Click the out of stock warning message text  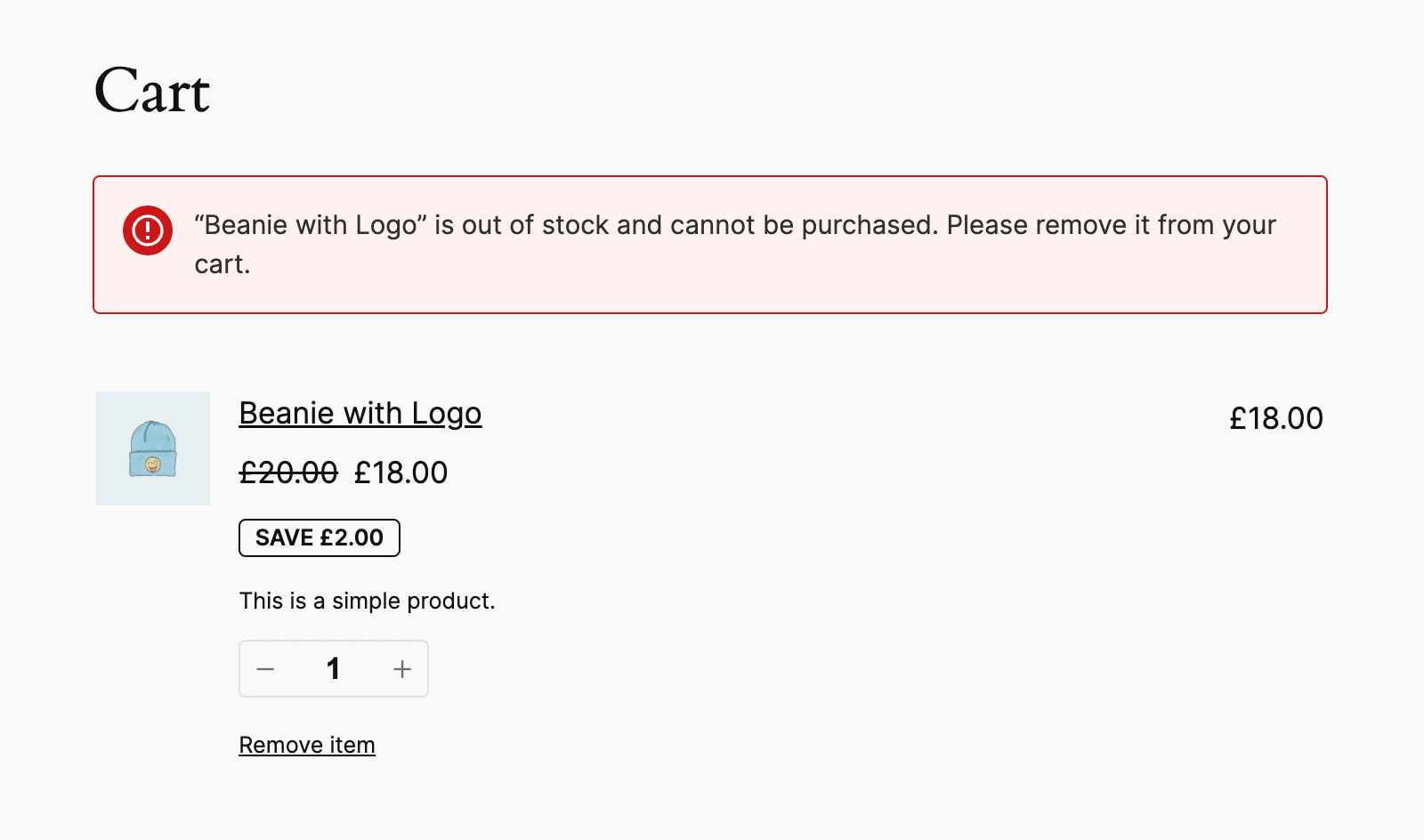pos(735,244)
